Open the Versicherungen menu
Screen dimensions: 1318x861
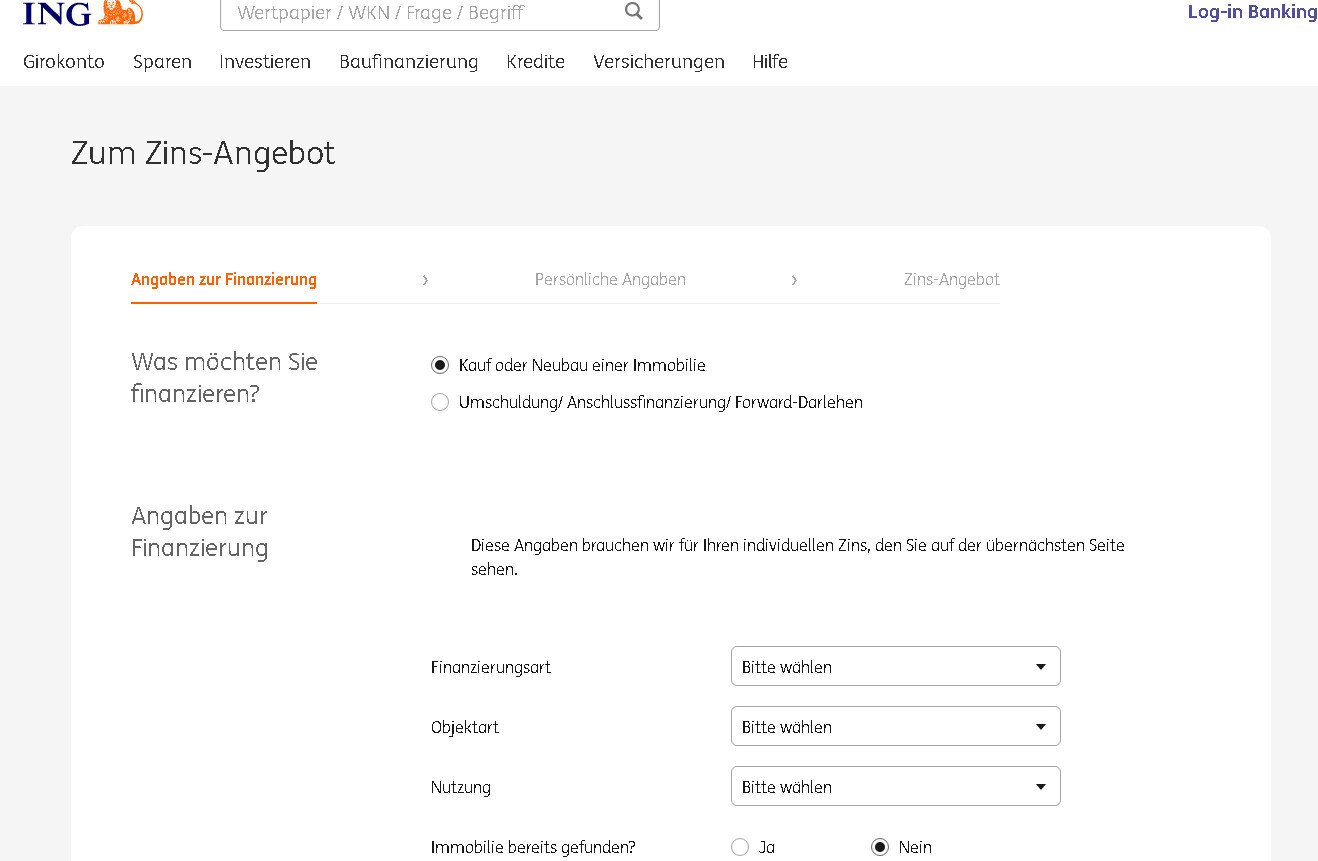pyautogui.click(x=658, y=61)
